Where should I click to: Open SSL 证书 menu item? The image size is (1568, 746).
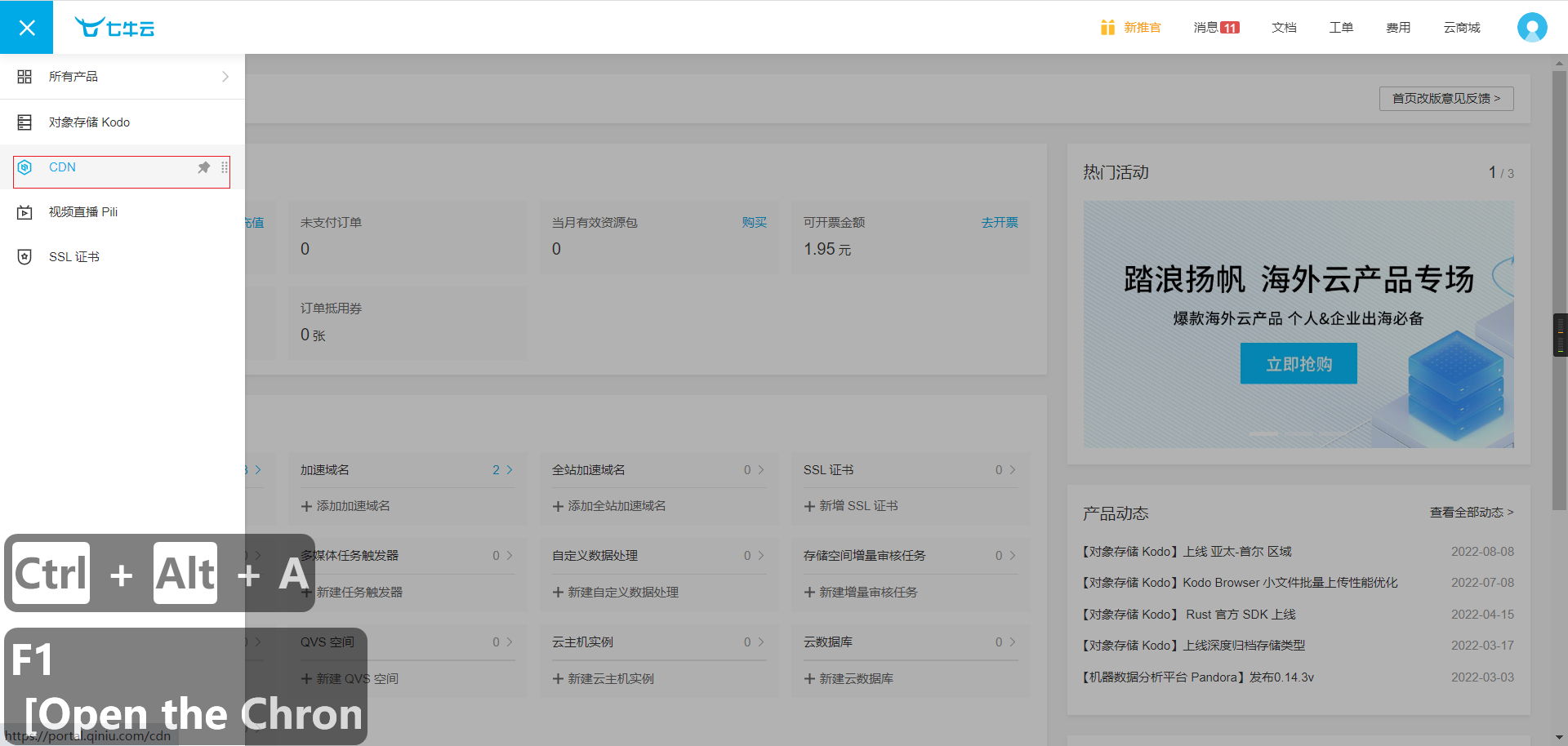pos(122,257)
